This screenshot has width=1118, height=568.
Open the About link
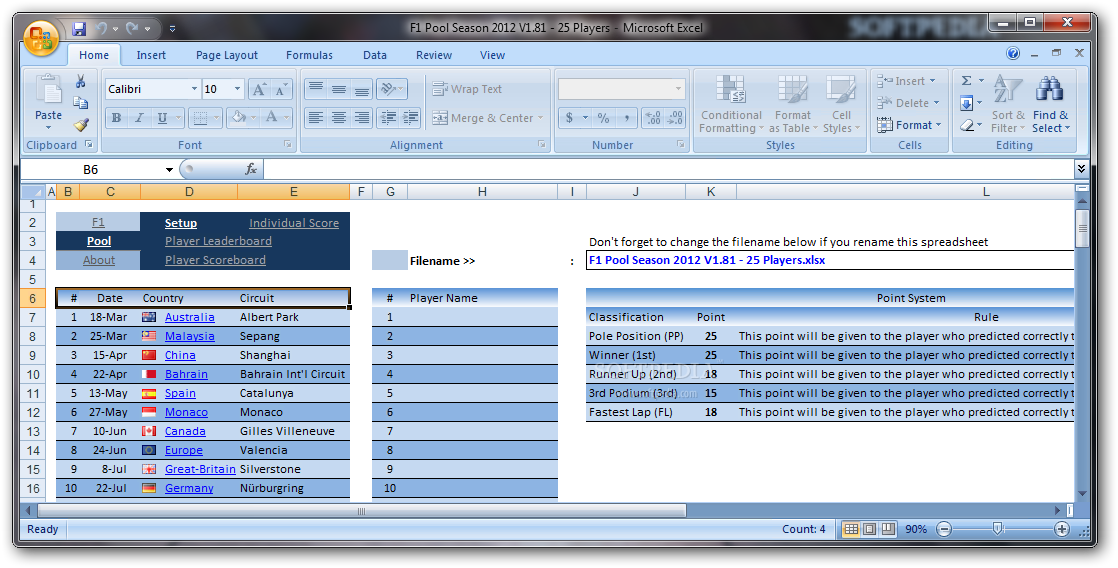[98, 260]
